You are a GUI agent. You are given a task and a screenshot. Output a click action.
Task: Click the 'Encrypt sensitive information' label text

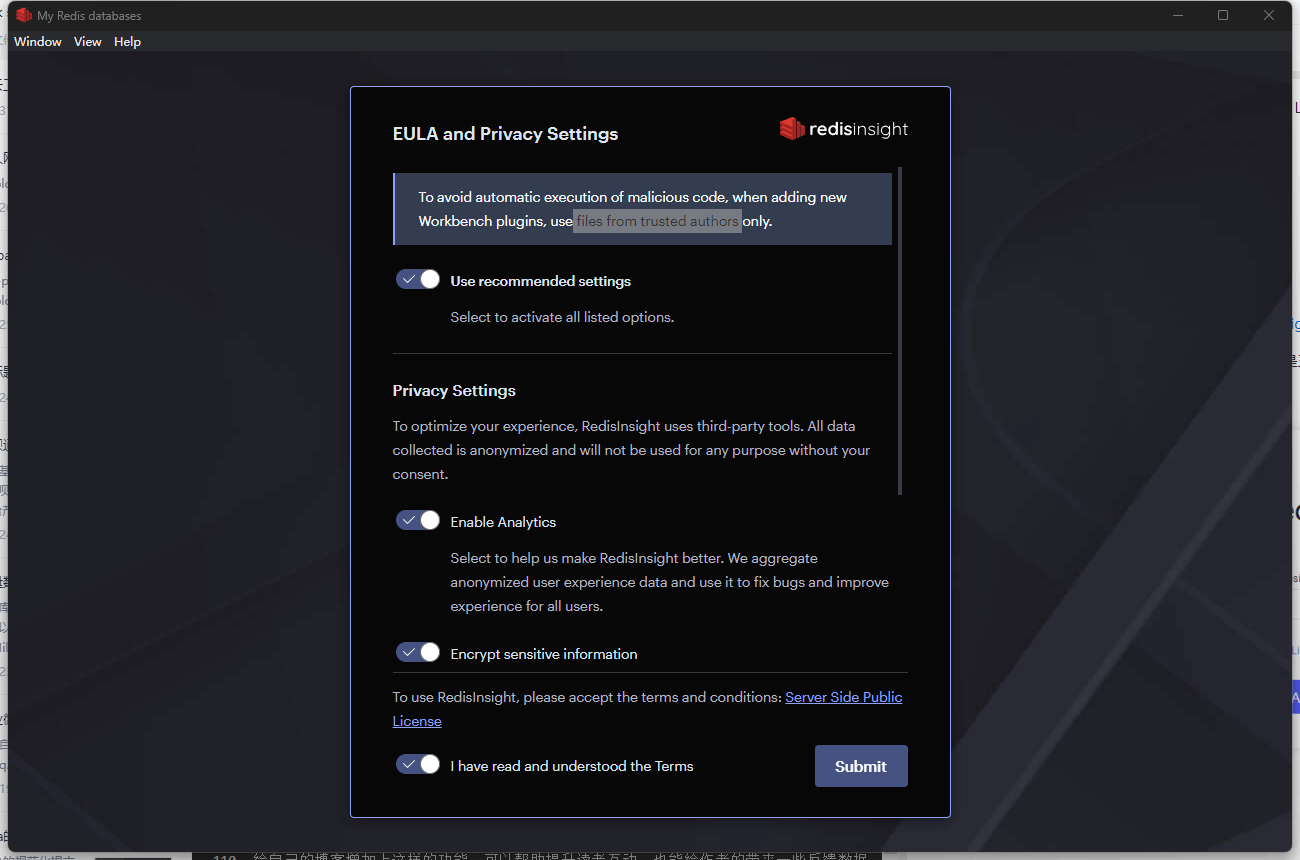pyautogui.click(x=544, y=654)
